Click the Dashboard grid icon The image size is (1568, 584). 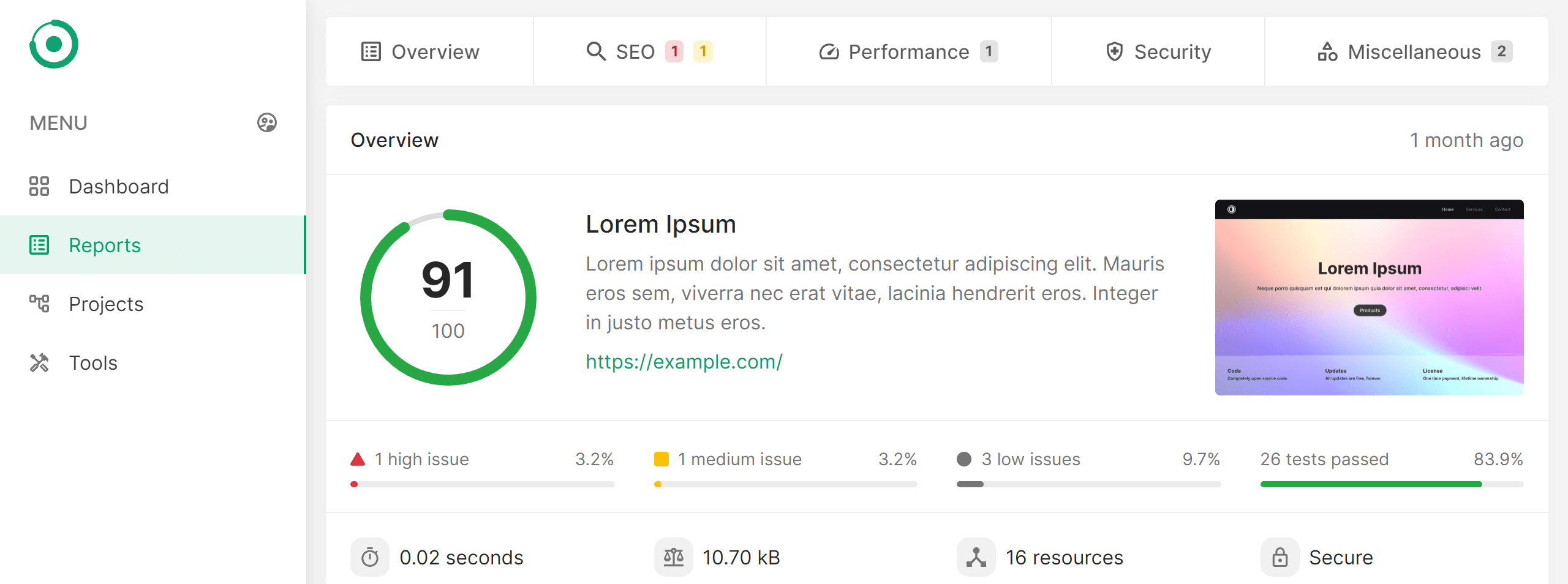click(39, 186)
